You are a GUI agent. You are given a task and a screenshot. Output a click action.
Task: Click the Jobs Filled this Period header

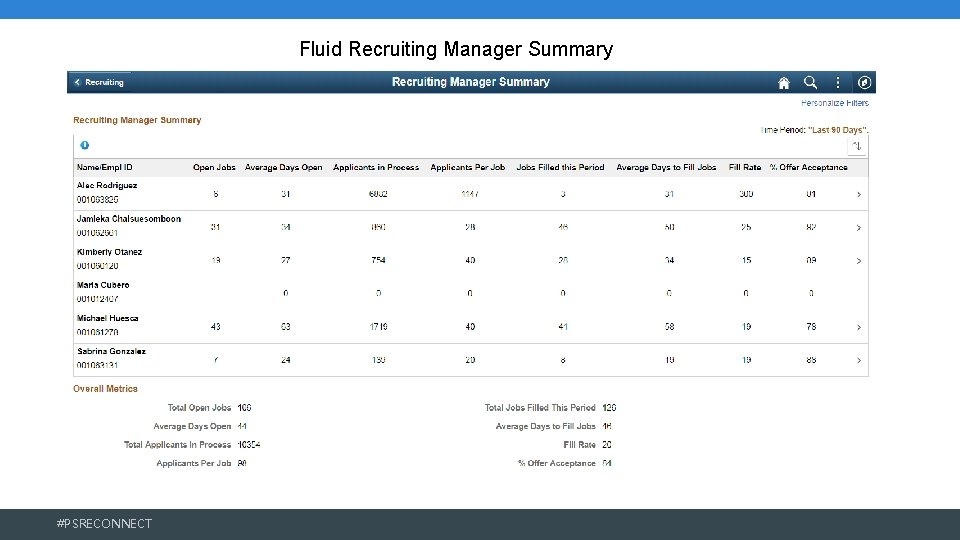(x=560, y=167)
